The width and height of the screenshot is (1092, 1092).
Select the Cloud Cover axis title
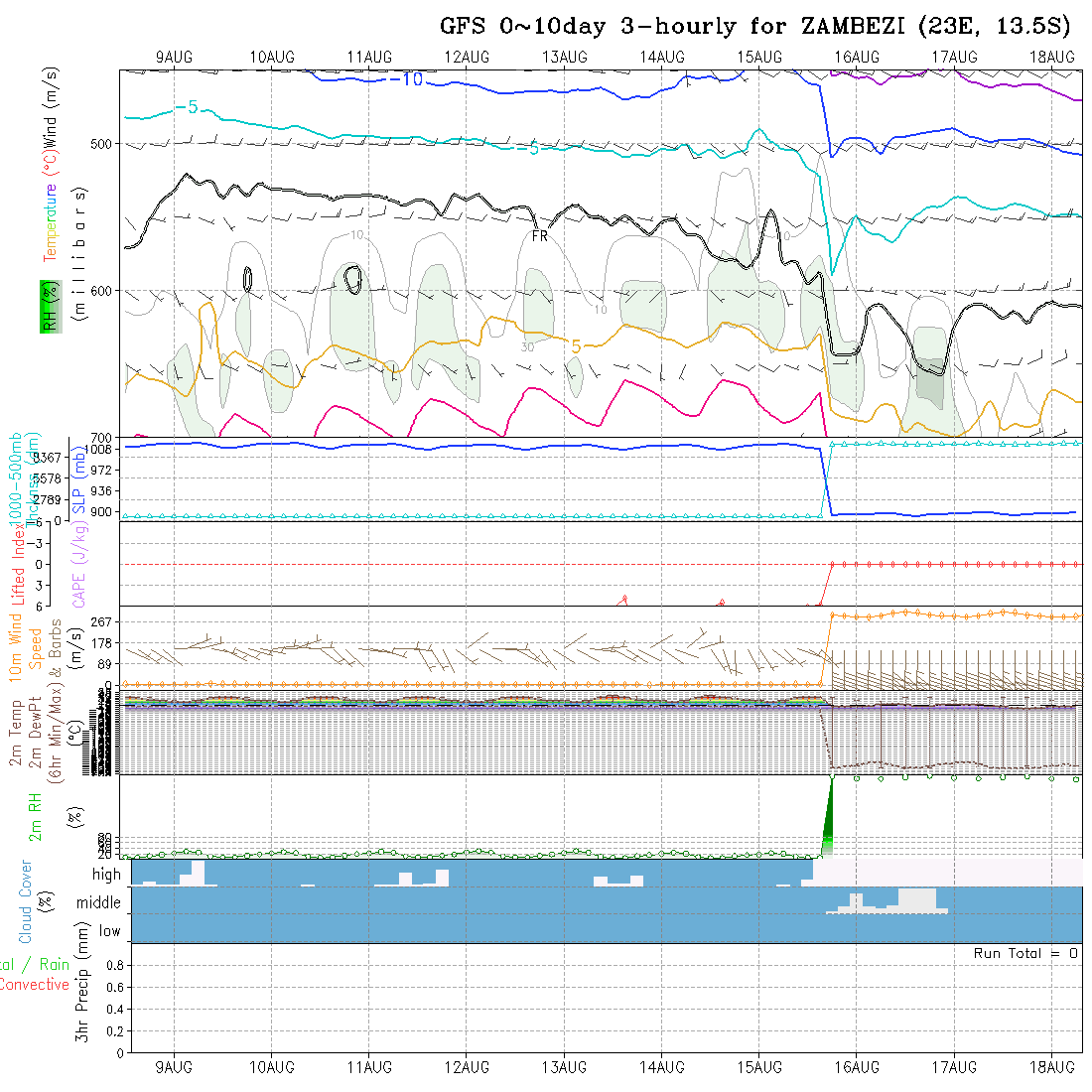(x=25, y=901)
